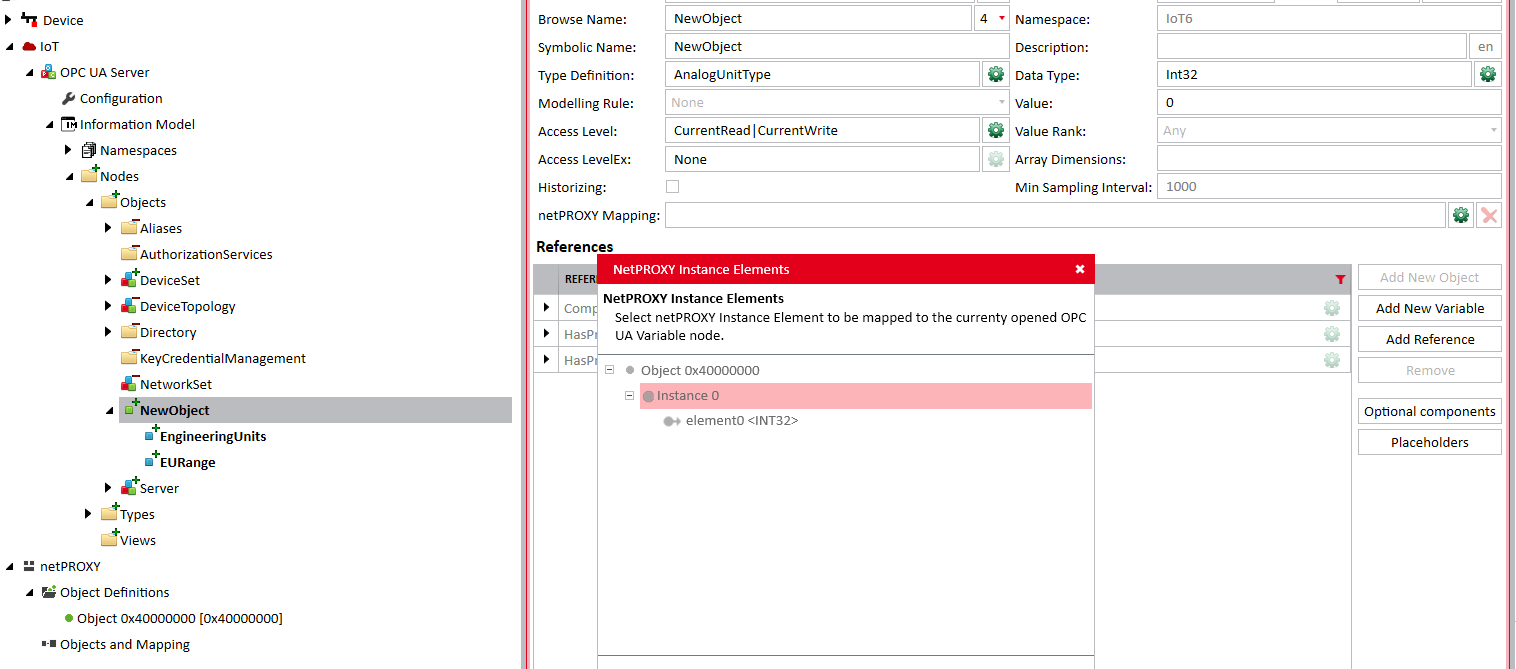This screenshot has height=669, width=1516.
Task: Click the Information Model icon
Action: (x=69, y=124)
